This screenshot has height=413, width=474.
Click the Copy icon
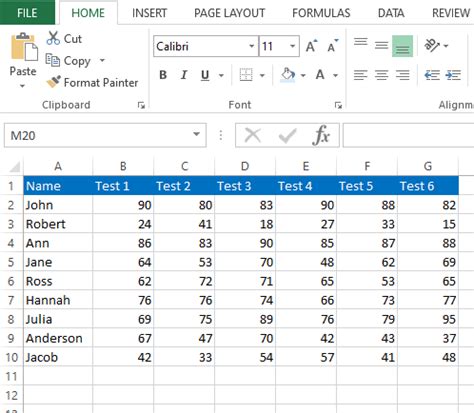click(x=53, y=60)
